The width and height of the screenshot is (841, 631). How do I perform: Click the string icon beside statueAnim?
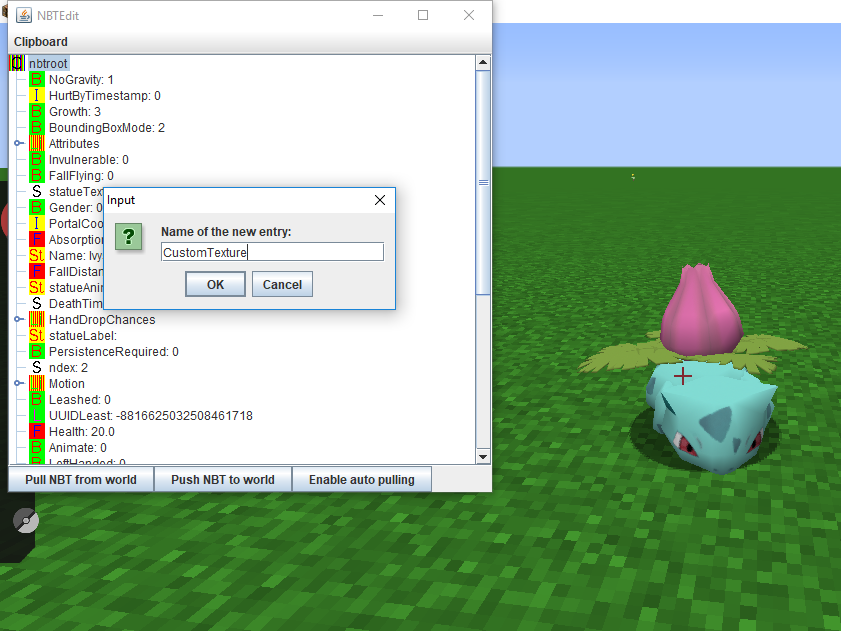36,288
